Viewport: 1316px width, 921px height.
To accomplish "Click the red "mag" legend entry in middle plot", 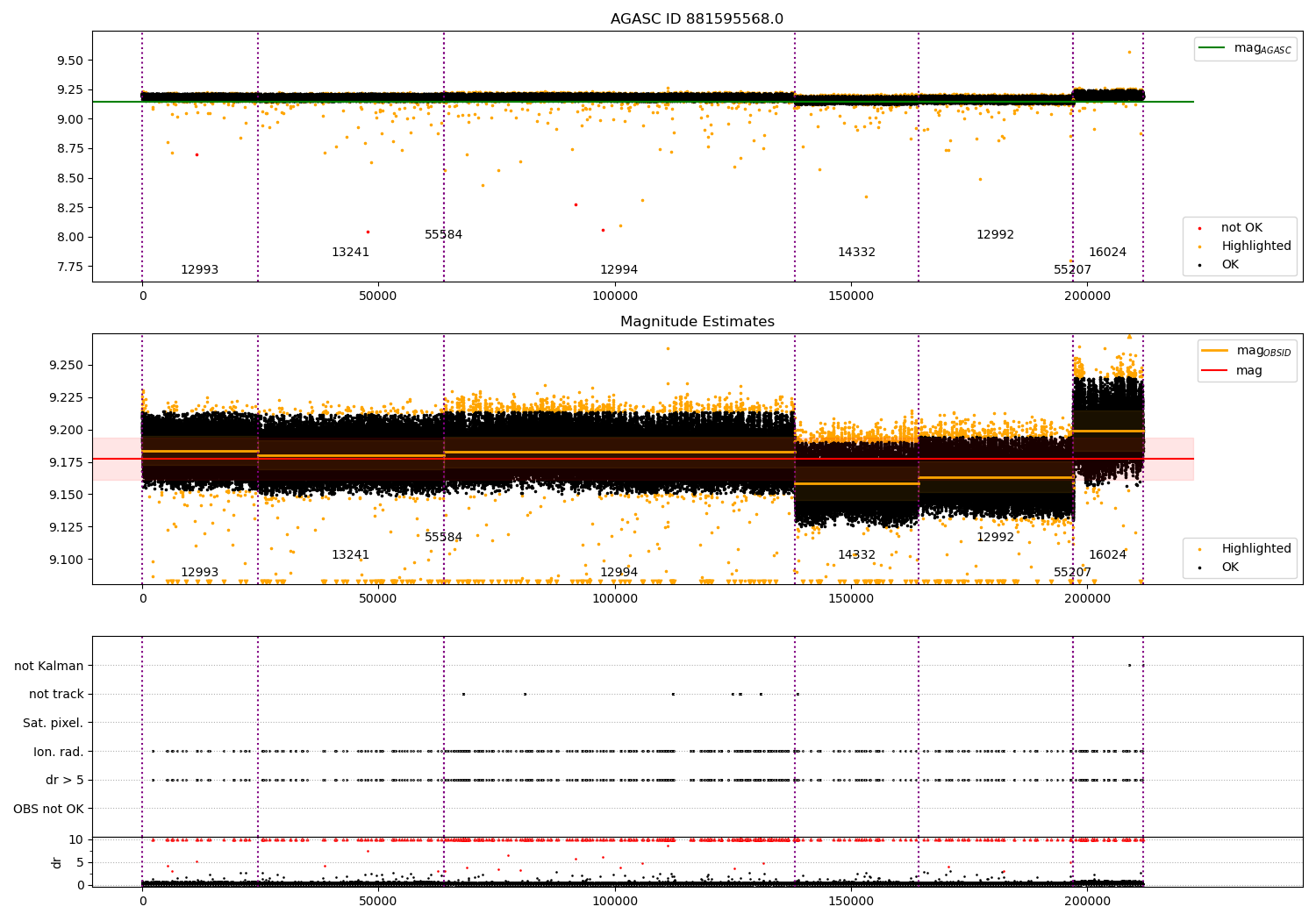I will [x=1232, y=370].
